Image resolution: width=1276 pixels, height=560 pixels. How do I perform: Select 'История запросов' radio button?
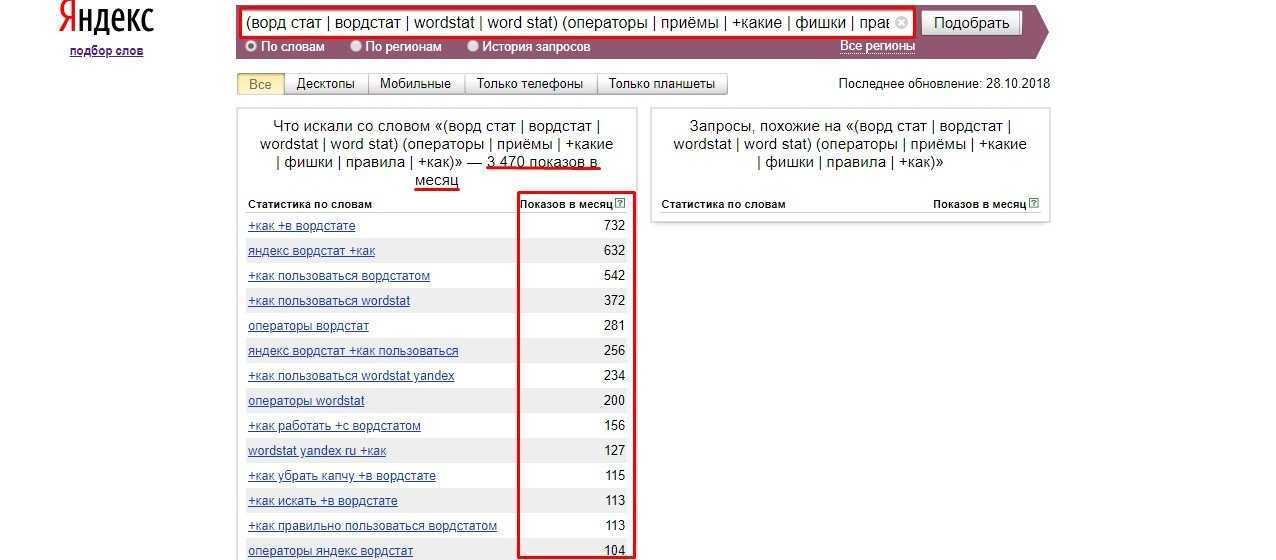coord(473,46)
